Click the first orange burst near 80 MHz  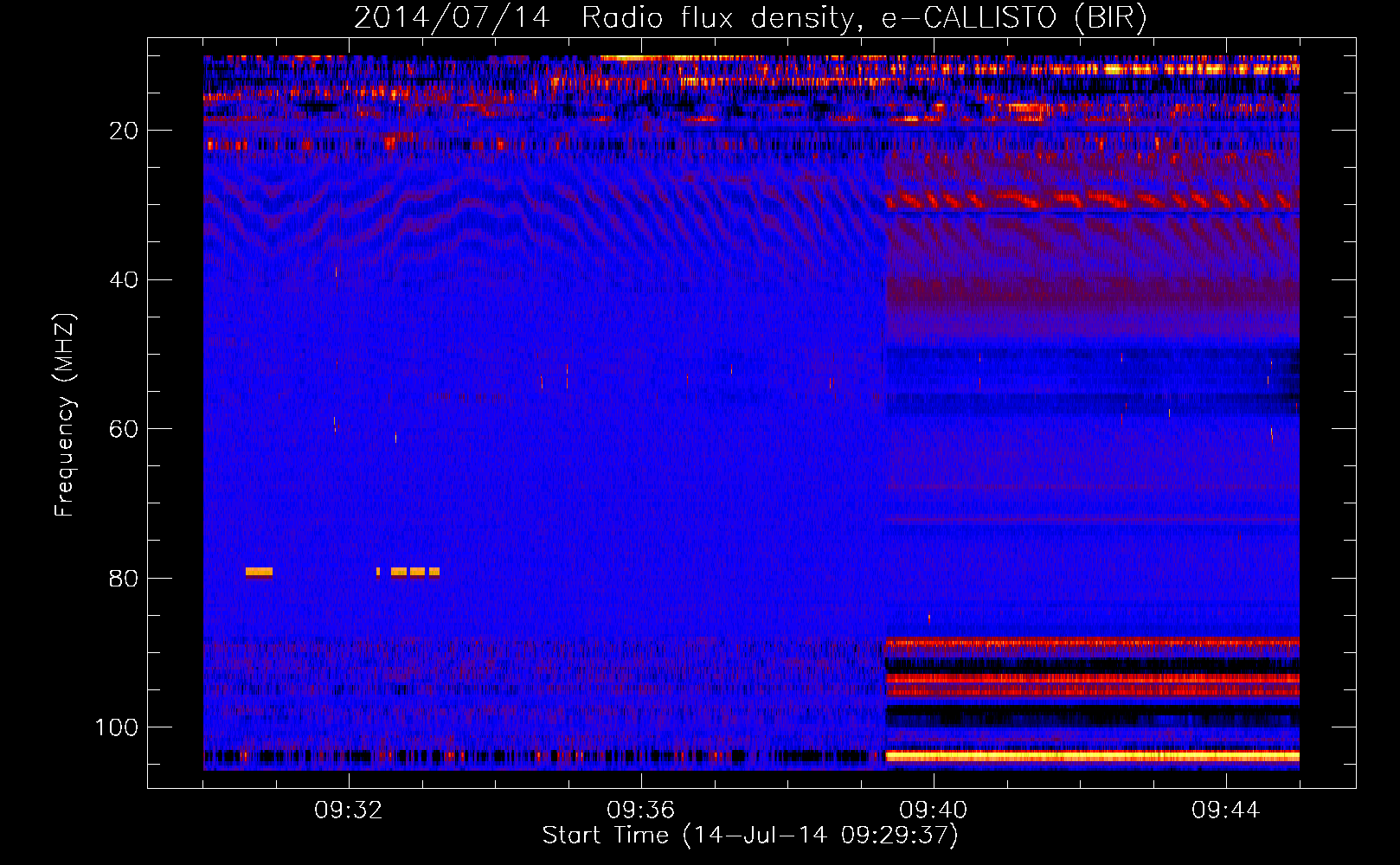coord(259,572)
